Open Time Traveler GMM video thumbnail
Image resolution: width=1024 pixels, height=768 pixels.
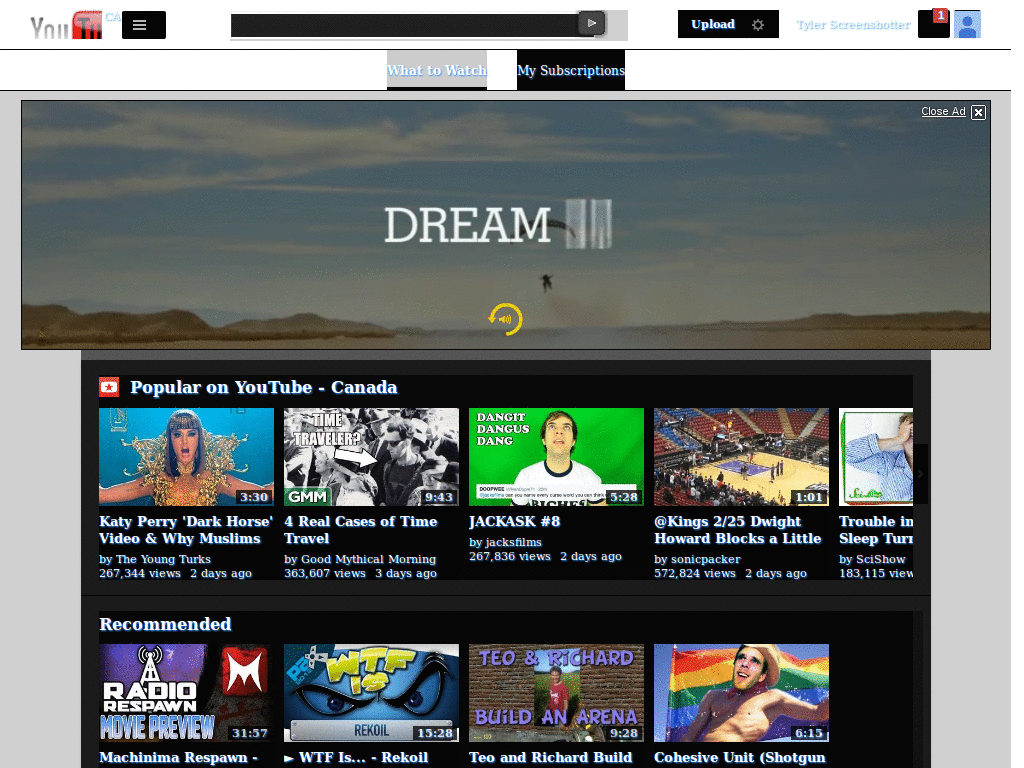(372, 457)
